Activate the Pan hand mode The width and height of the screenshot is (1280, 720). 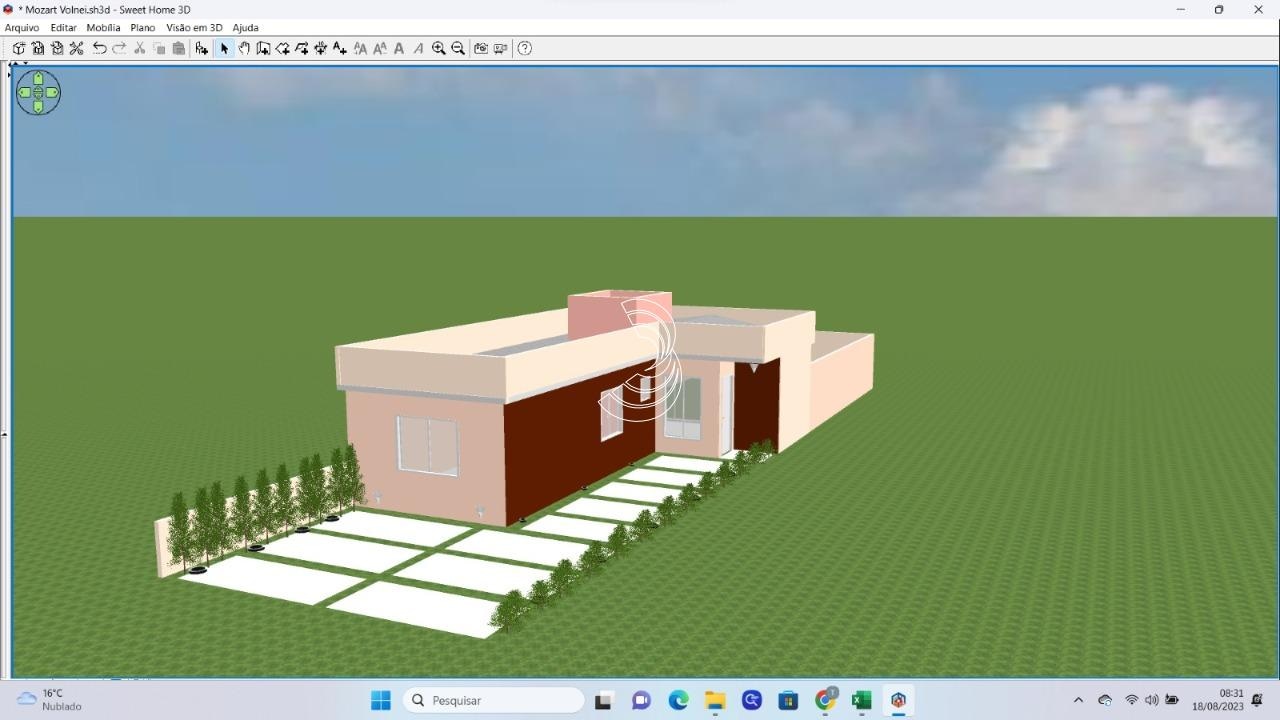pos(244,48)
